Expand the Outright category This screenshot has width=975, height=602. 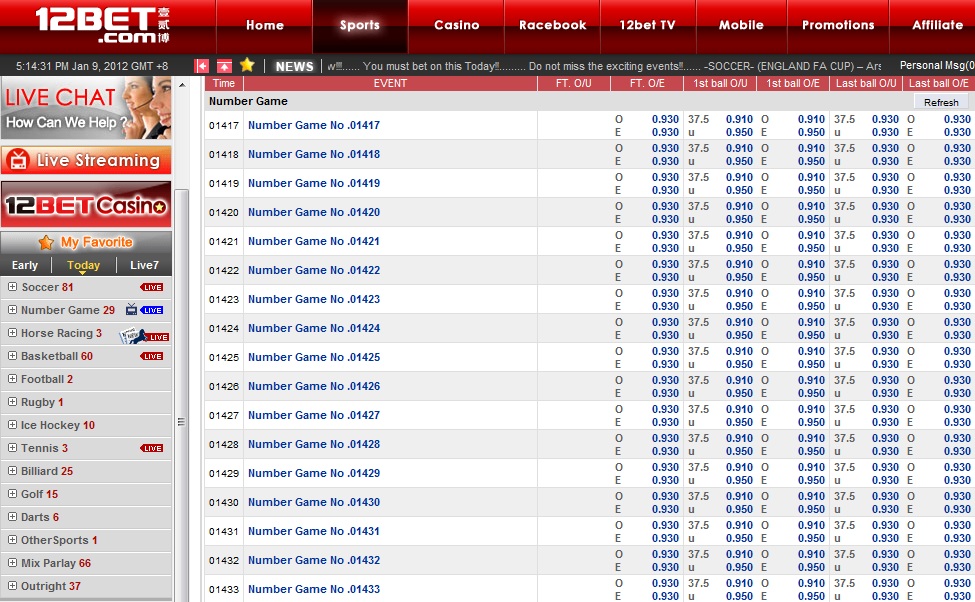click(x=12, y=586)
